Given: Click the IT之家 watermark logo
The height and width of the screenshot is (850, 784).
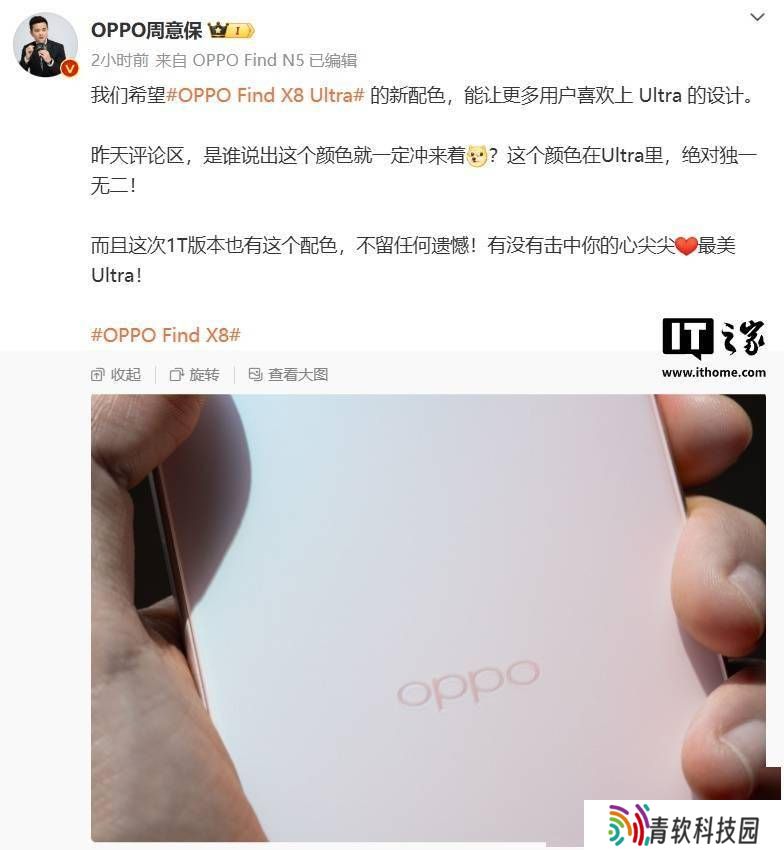Looking at the screenshot, I should pyautogui.click(x=714, y=348).
